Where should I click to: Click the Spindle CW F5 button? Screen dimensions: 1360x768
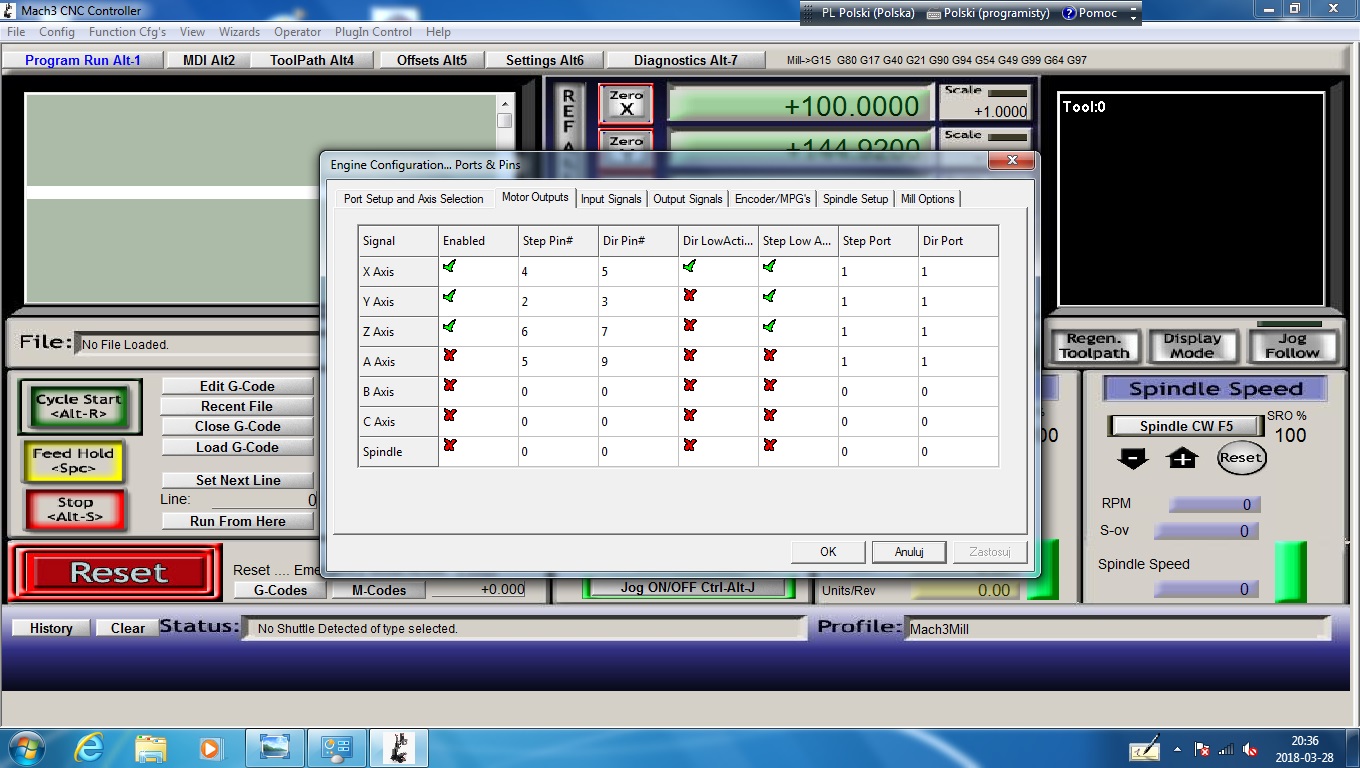click(x=1186, y=426)
